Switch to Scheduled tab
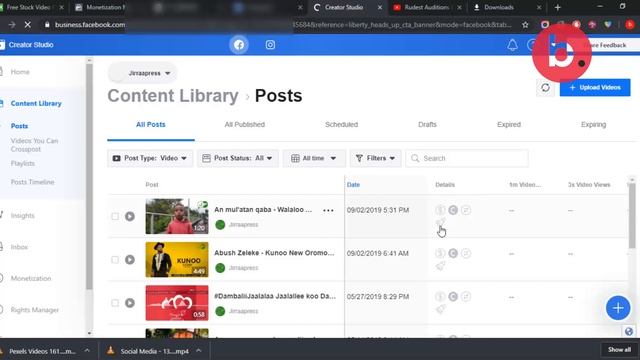Viewport: 640px width, 360px height. pos(341,124)
